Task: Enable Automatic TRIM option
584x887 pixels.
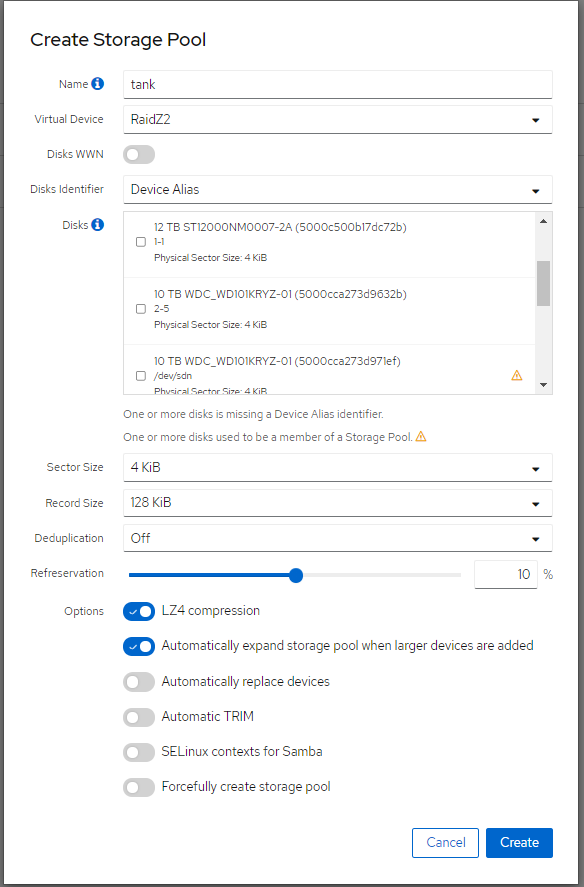Action: (x=139, y=717)
